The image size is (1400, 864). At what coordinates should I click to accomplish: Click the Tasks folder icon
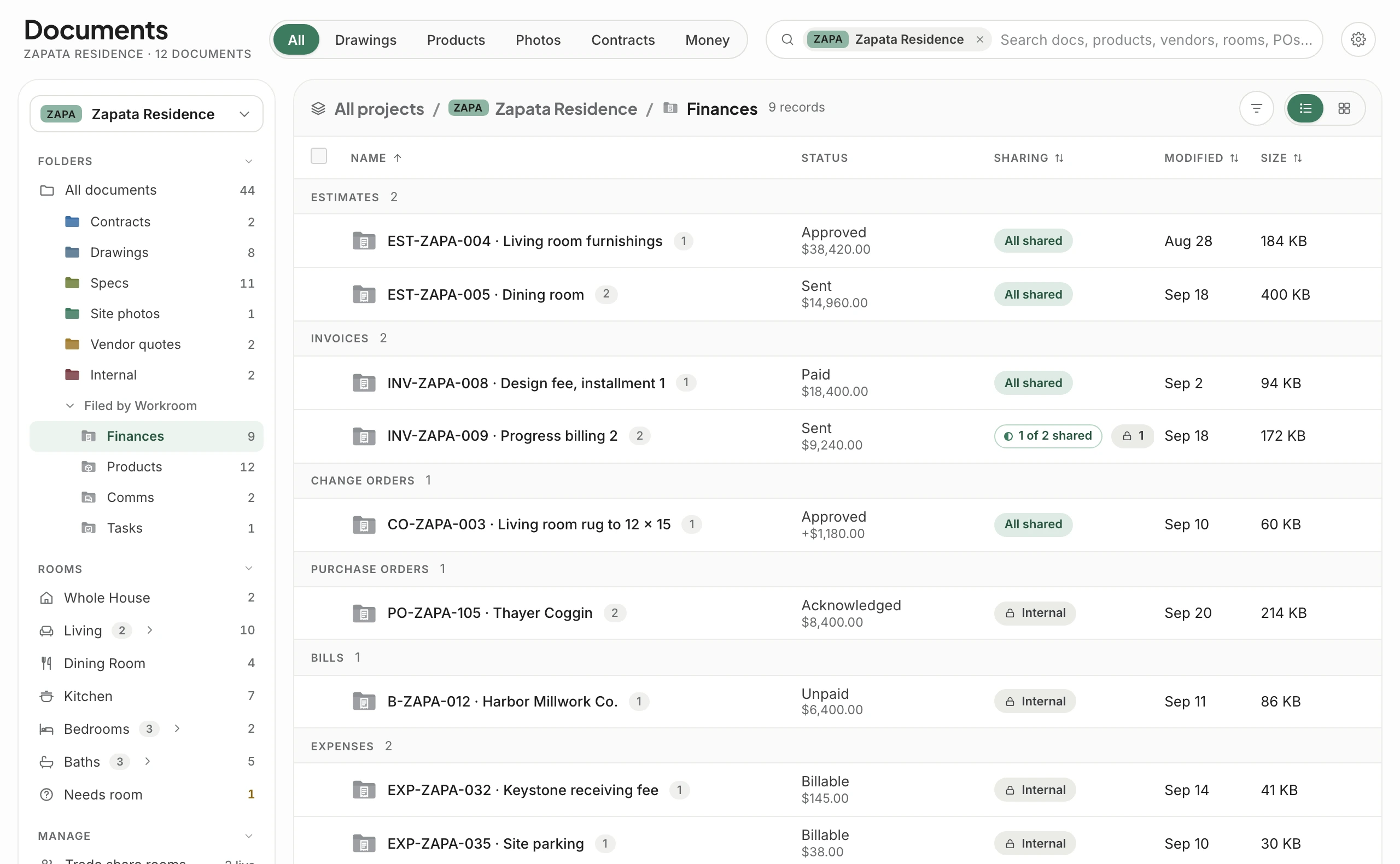coord(89,528)
